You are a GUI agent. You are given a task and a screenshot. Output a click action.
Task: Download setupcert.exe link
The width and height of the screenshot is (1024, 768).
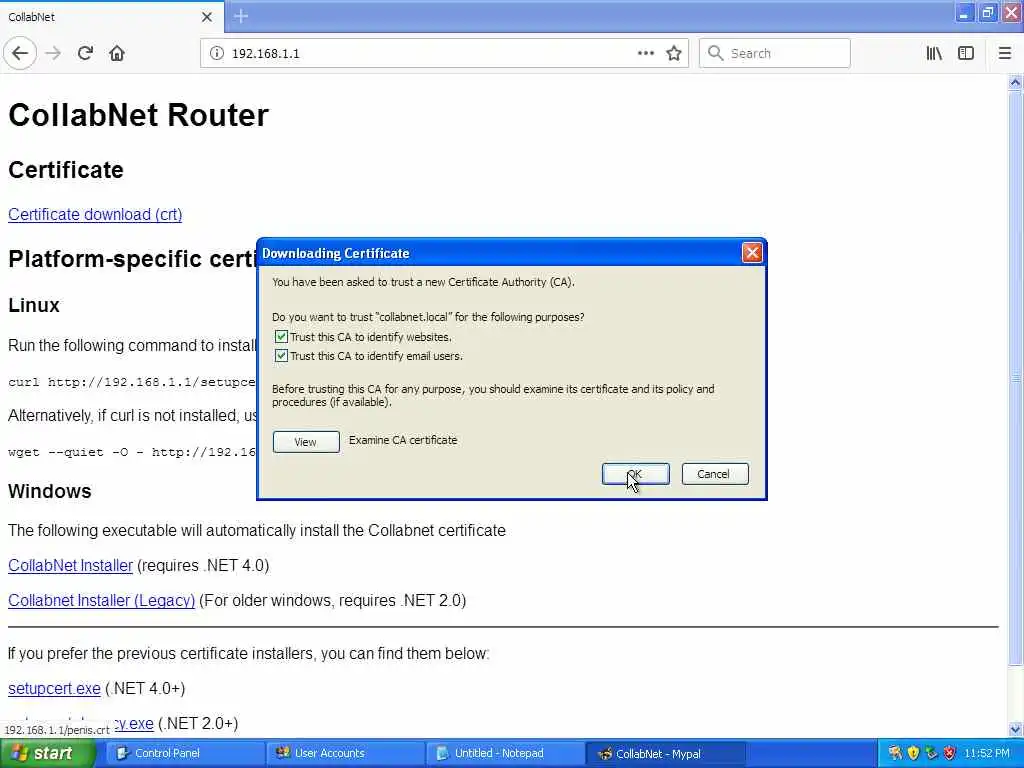pos(54,689)
